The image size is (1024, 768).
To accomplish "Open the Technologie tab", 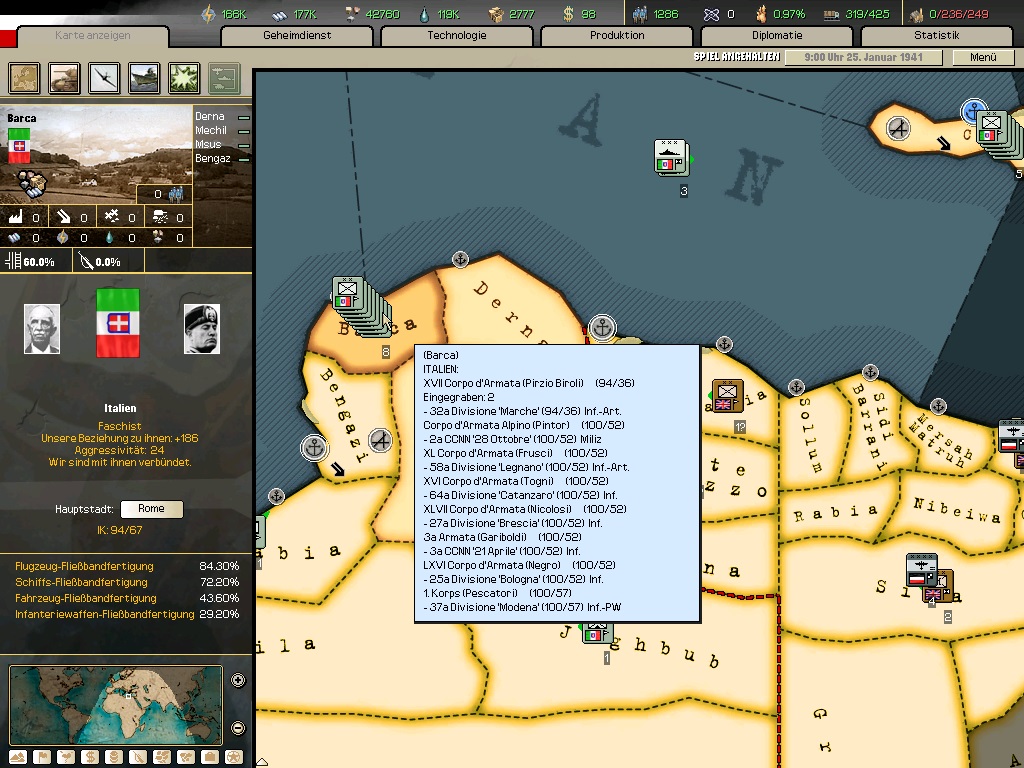I will [457, 36].
